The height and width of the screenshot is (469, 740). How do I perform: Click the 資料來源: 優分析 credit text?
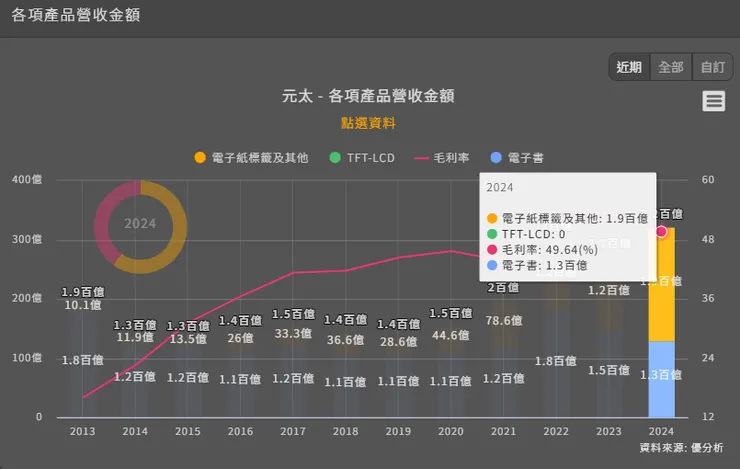coord(681,448)
